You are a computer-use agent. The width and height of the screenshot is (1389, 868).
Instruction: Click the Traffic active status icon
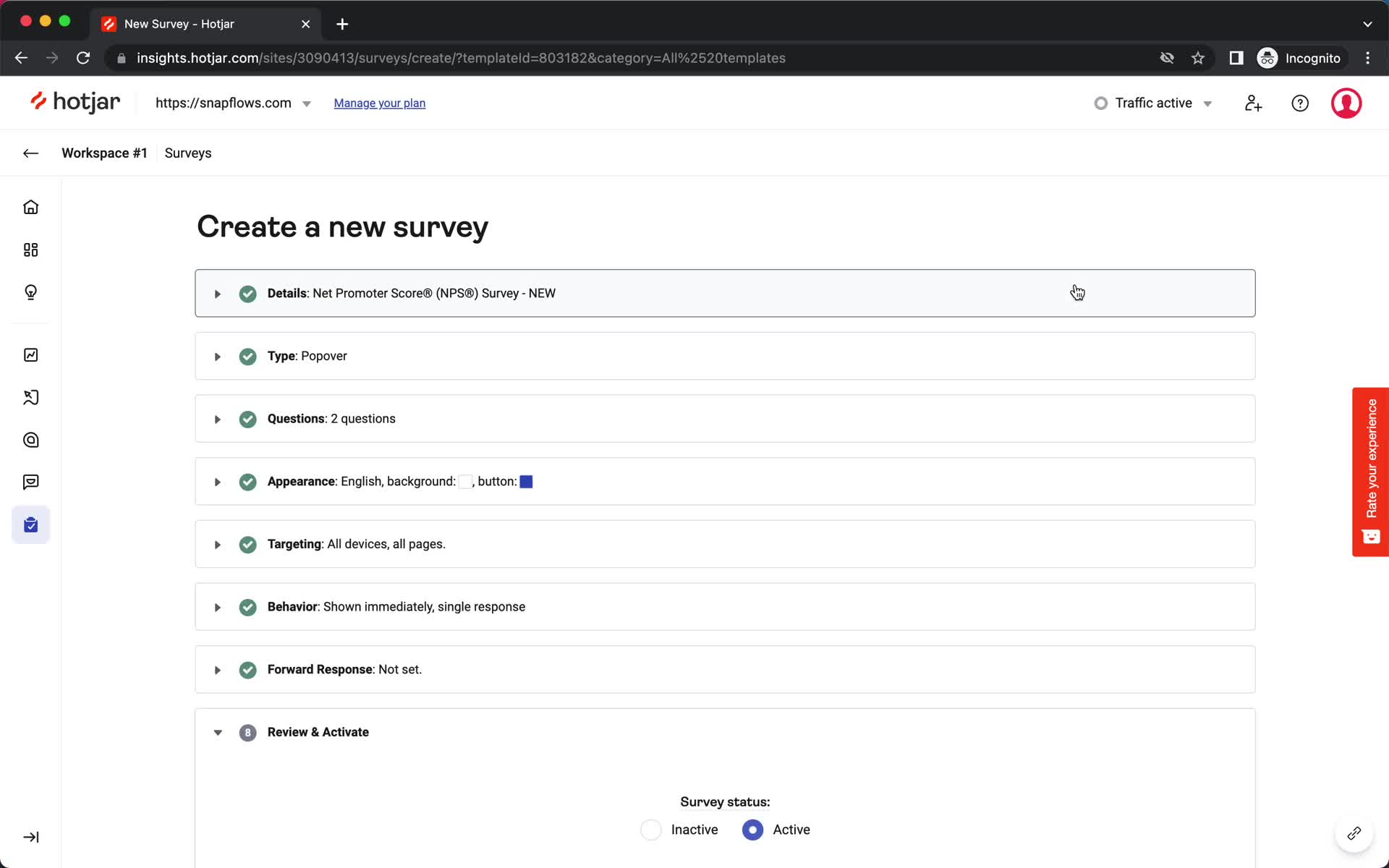pyautogui.click(x=1100, y=102)
